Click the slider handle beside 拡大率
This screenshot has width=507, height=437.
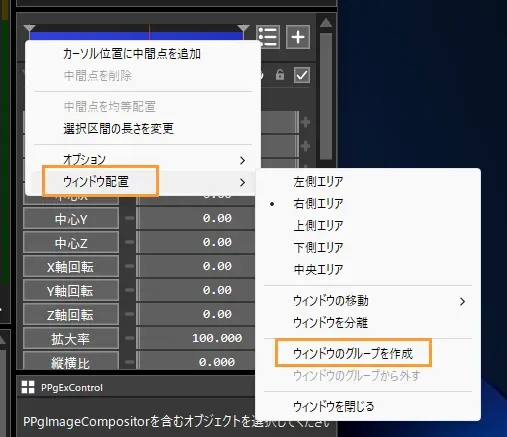coord(129,338)
